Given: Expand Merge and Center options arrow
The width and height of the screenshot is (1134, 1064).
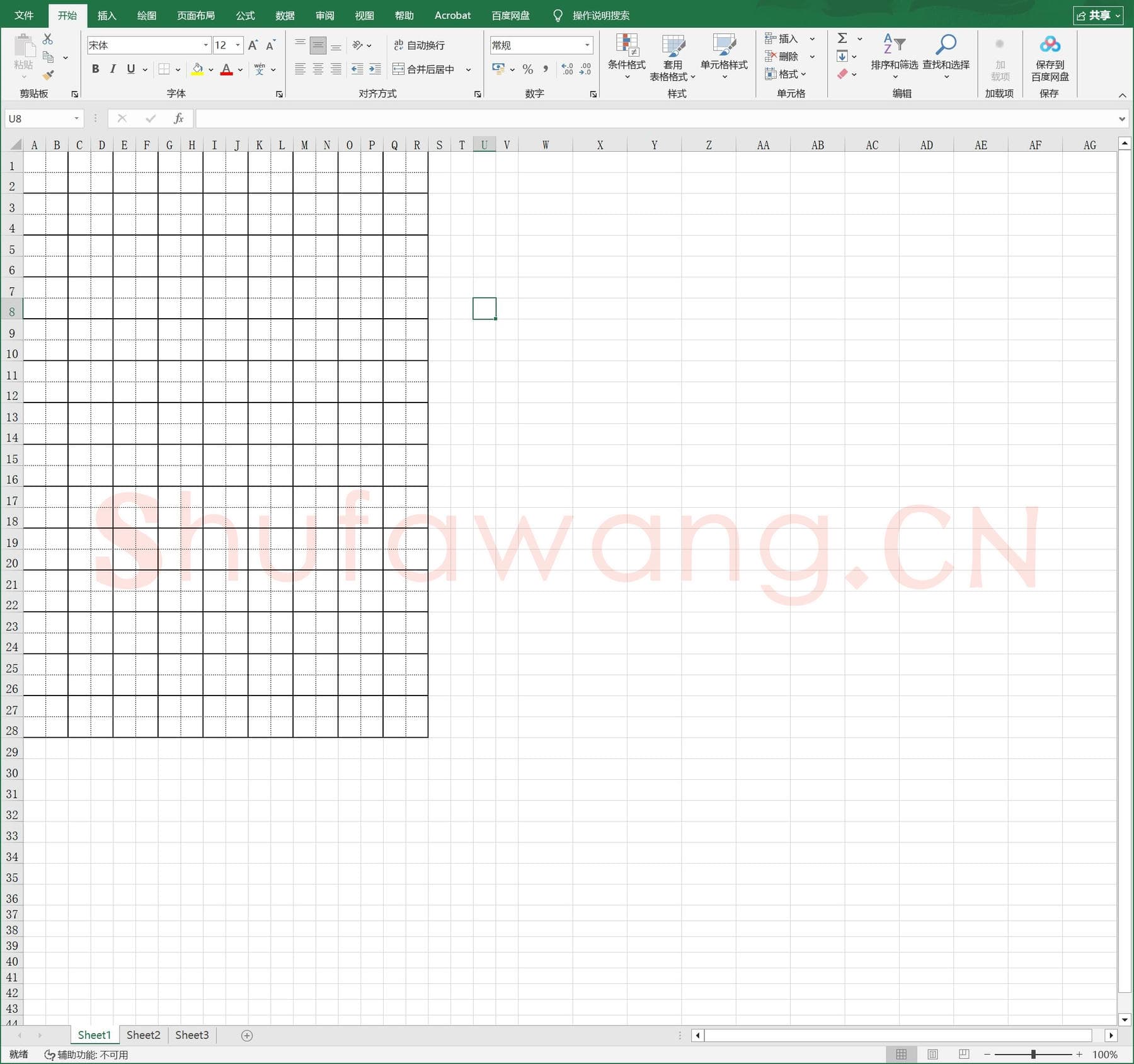Looking at the screenshot, I should pyautogui.click(x=468, y=69).
